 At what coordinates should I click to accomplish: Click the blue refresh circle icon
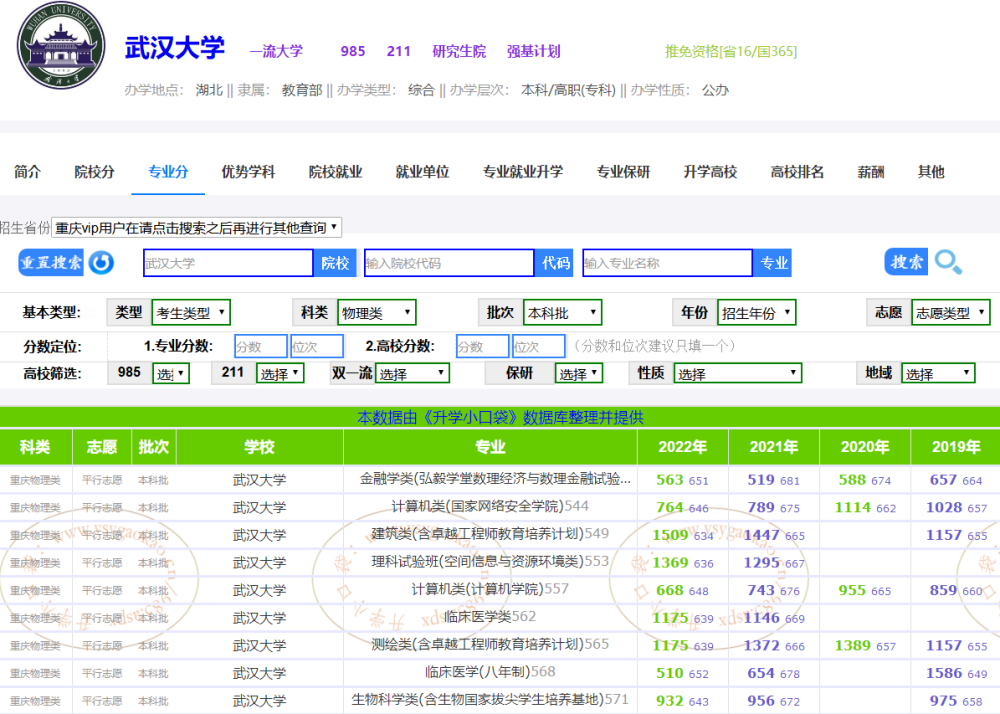[101, 263]
